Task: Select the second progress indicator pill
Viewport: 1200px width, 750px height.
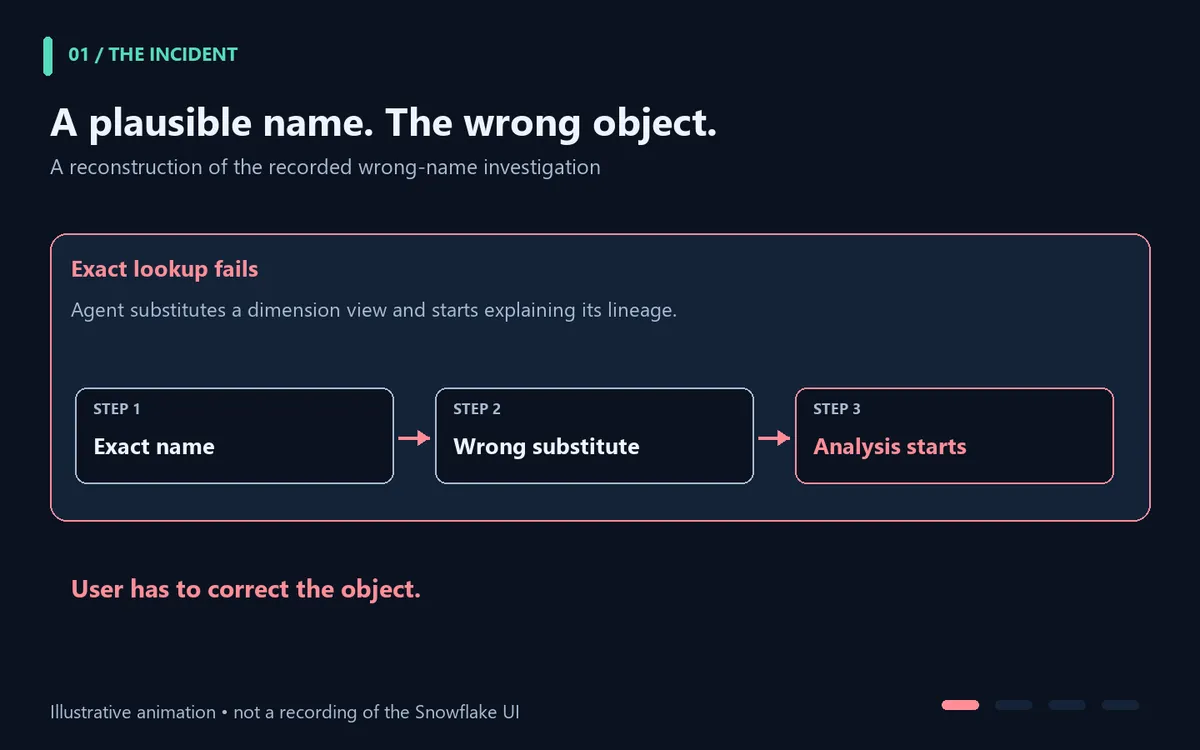Action: pyautogui.click(x=1013, y=705)
